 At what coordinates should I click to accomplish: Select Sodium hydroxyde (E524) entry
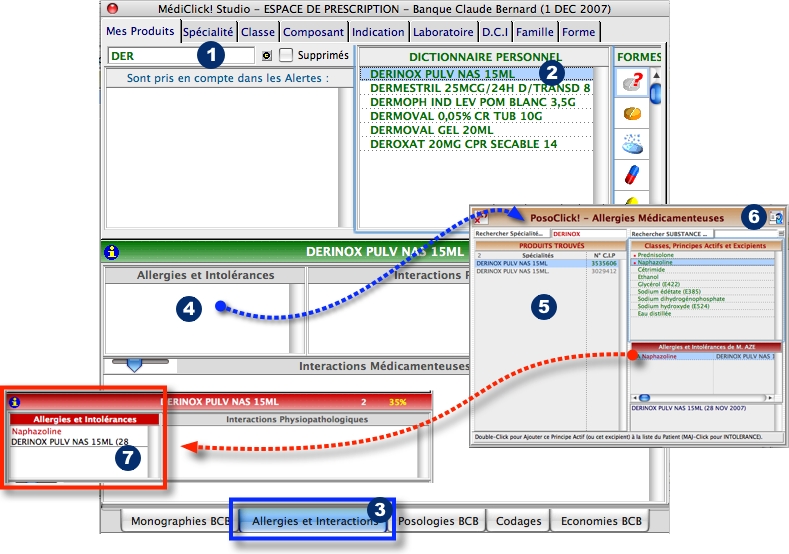(702, 306)
